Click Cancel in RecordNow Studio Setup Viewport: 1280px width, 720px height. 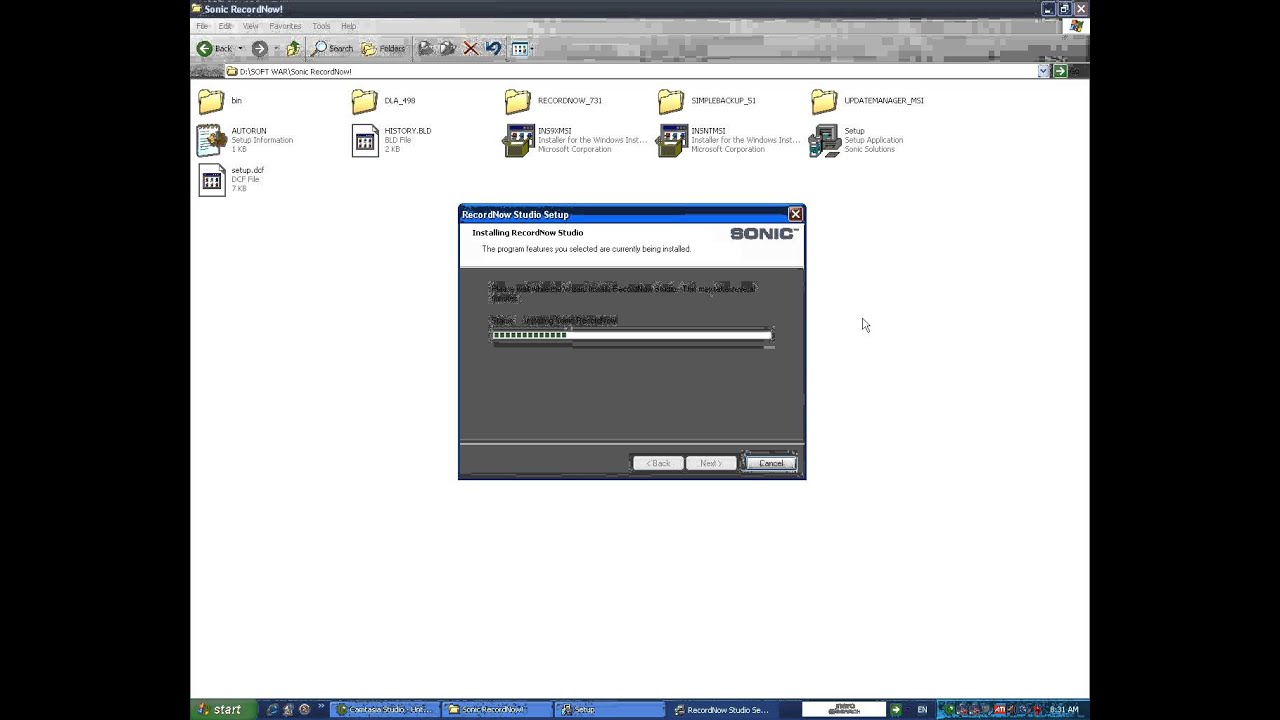tap(771, 463)
